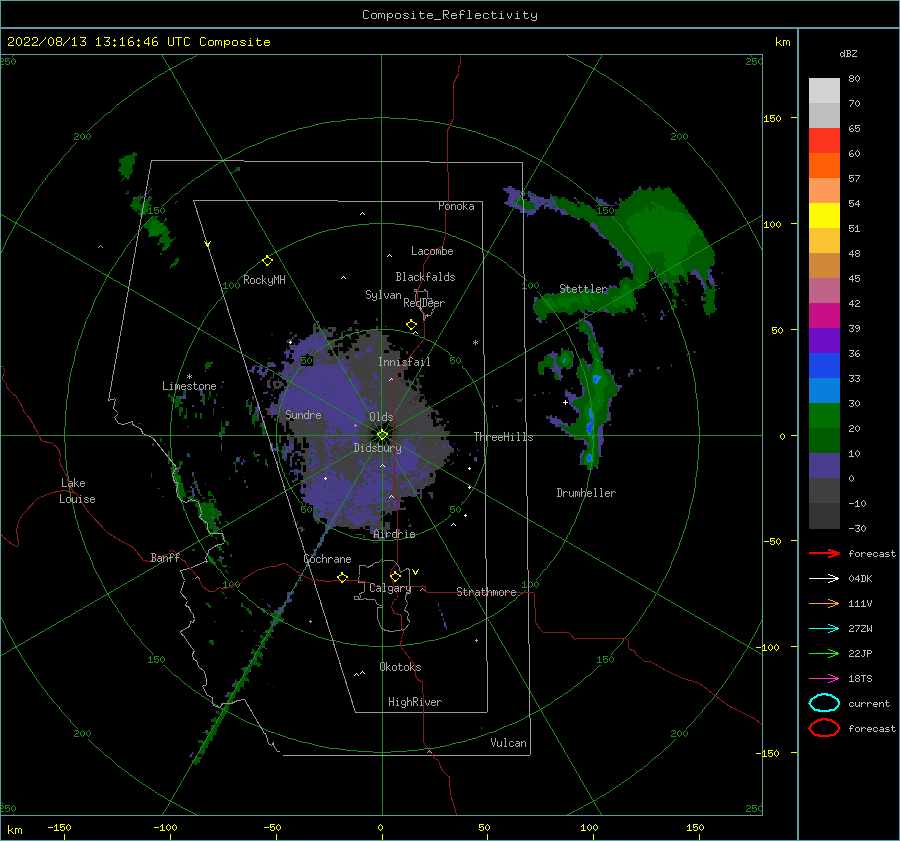
Task: Click the cyan current ellipse icon
Action: 824,703
